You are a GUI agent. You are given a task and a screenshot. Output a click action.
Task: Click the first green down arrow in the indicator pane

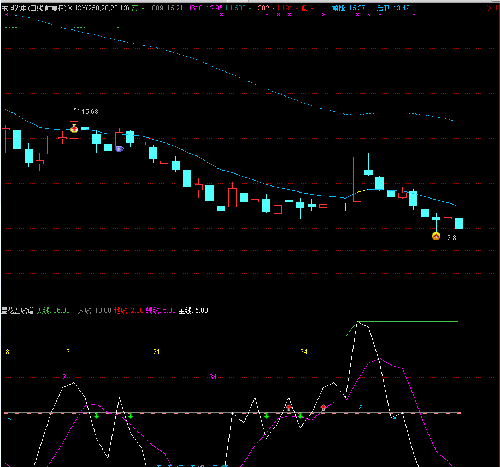[x=97, y=416]
